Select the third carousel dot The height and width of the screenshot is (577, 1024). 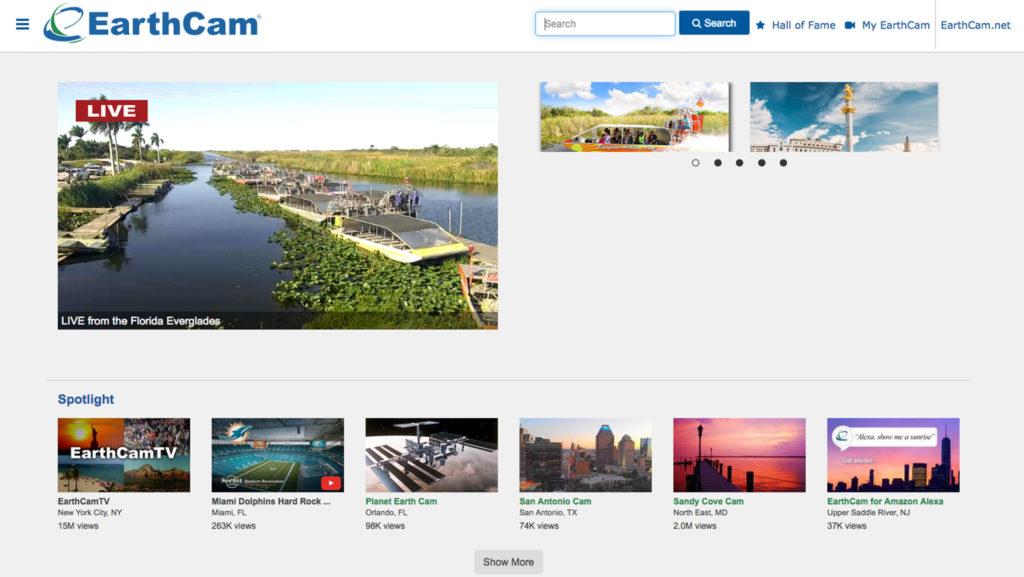click(x=739, y=163)
